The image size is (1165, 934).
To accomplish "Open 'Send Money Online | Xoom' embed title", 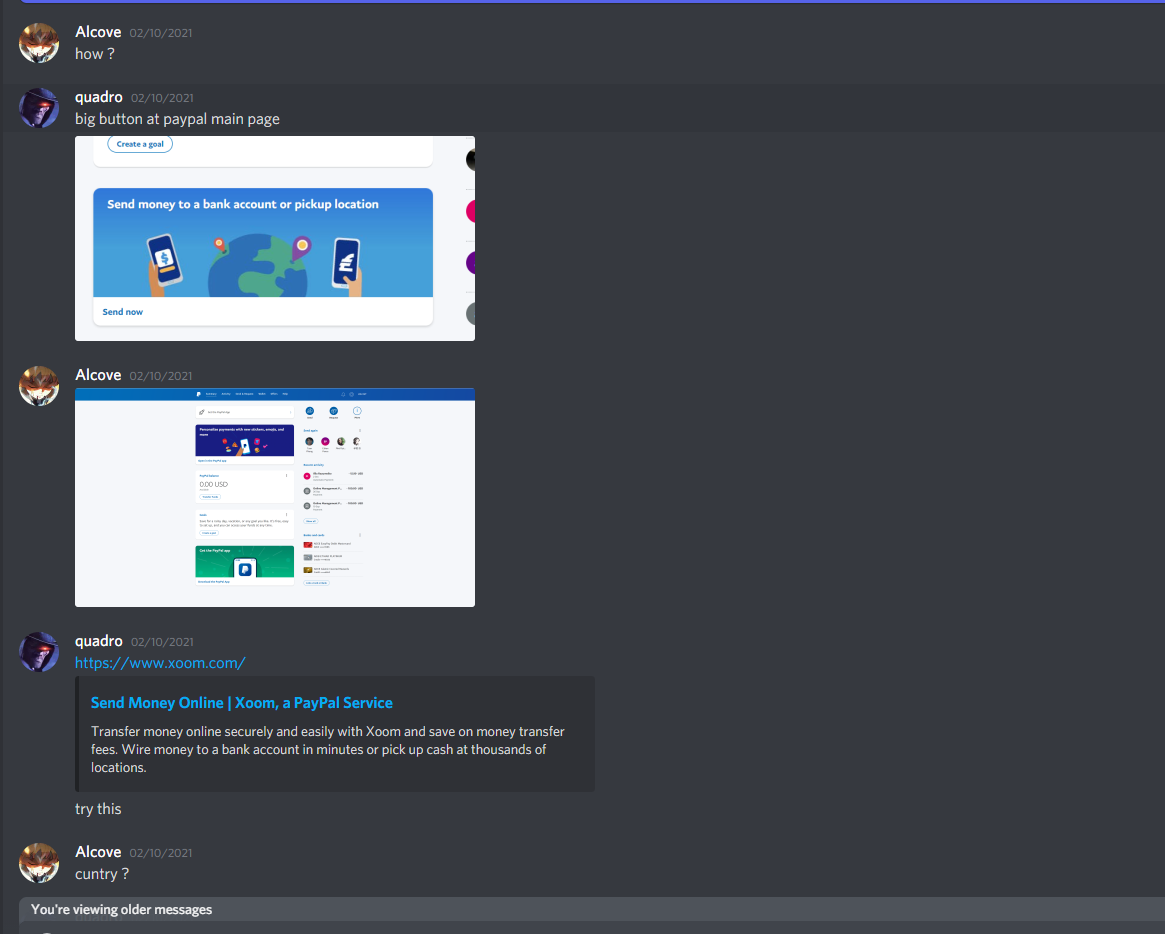I will pyautogui.click(x=241, y=703).
